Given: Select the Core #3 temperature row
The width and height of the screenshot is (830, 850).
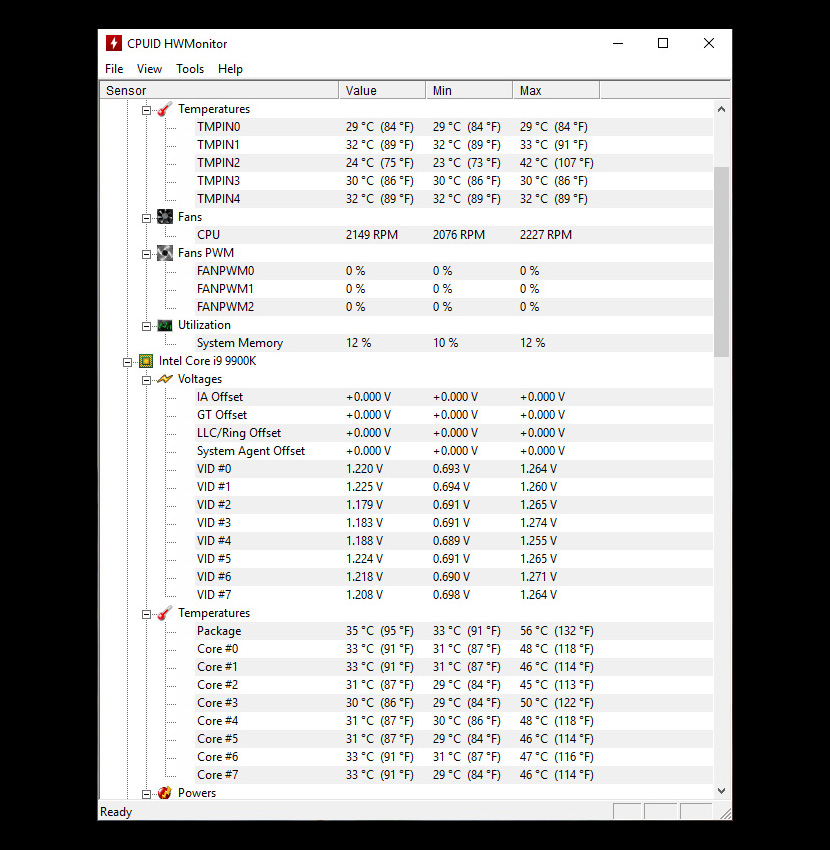Looking at the screenshot, I should coord(453,703).
